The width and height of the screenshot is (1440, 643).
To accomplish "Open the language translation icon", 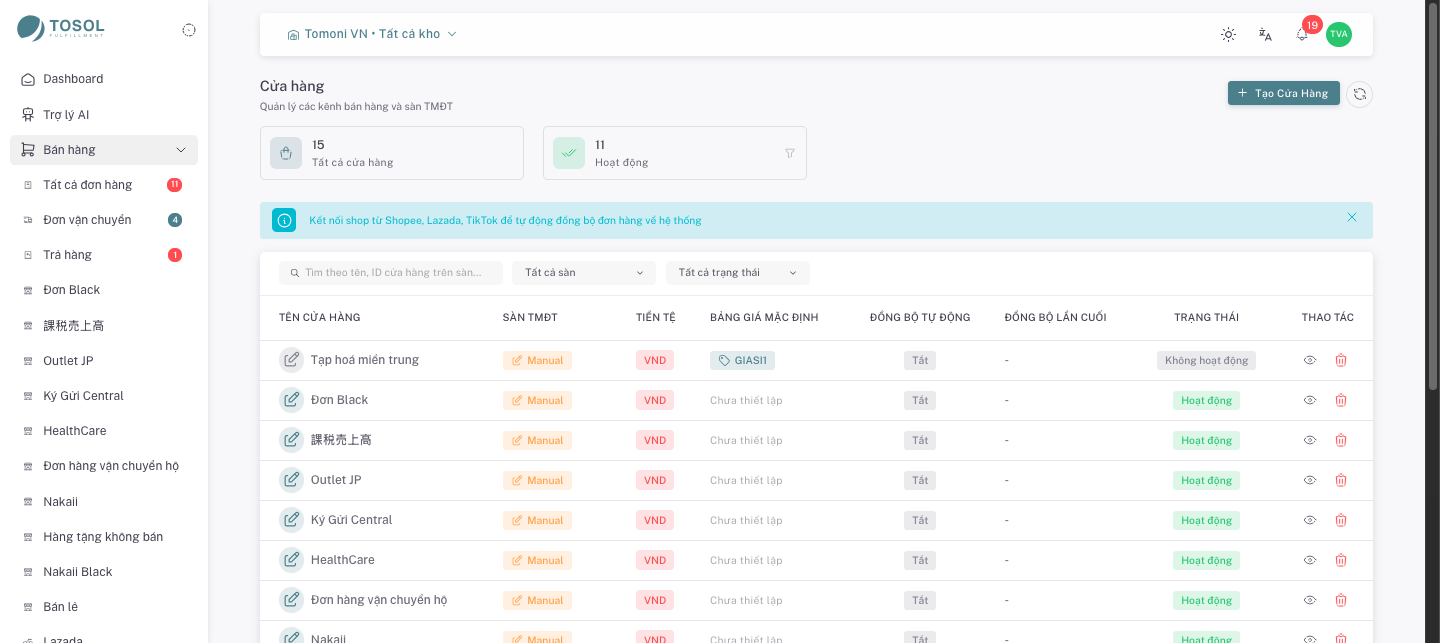I will click(1265, 34).
